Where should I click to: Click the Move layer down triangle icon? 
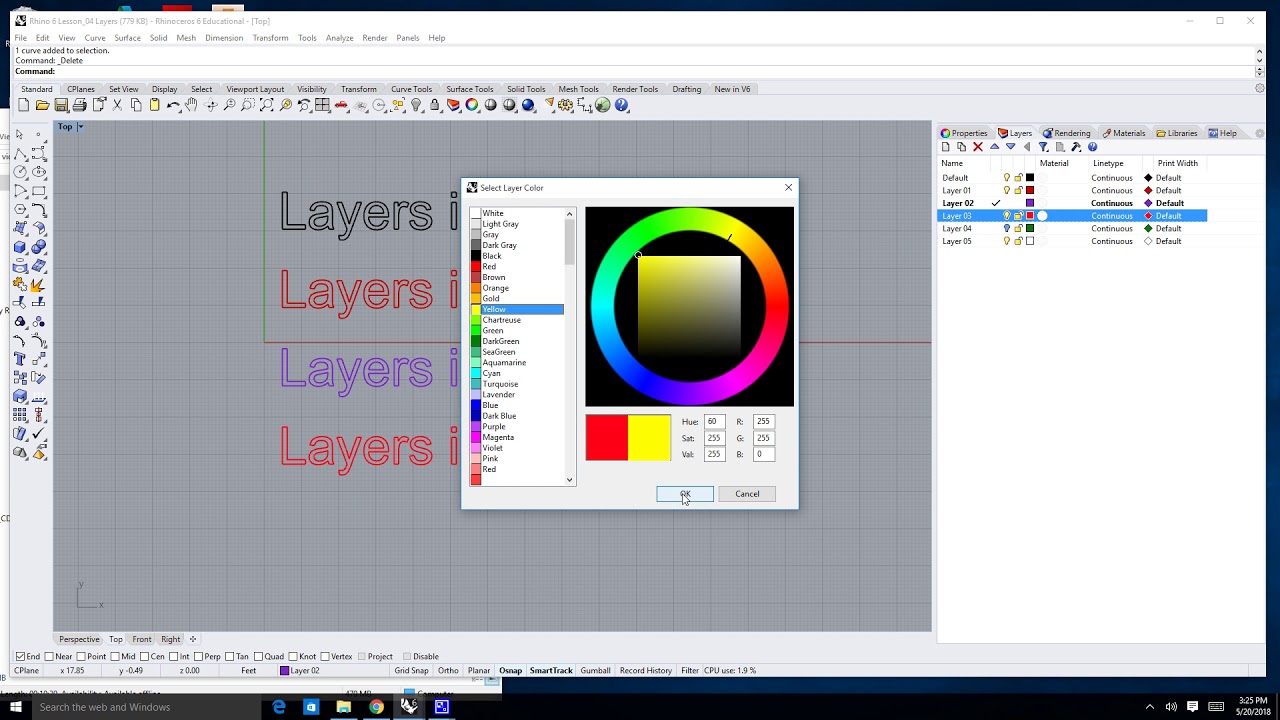point(1010,147)
